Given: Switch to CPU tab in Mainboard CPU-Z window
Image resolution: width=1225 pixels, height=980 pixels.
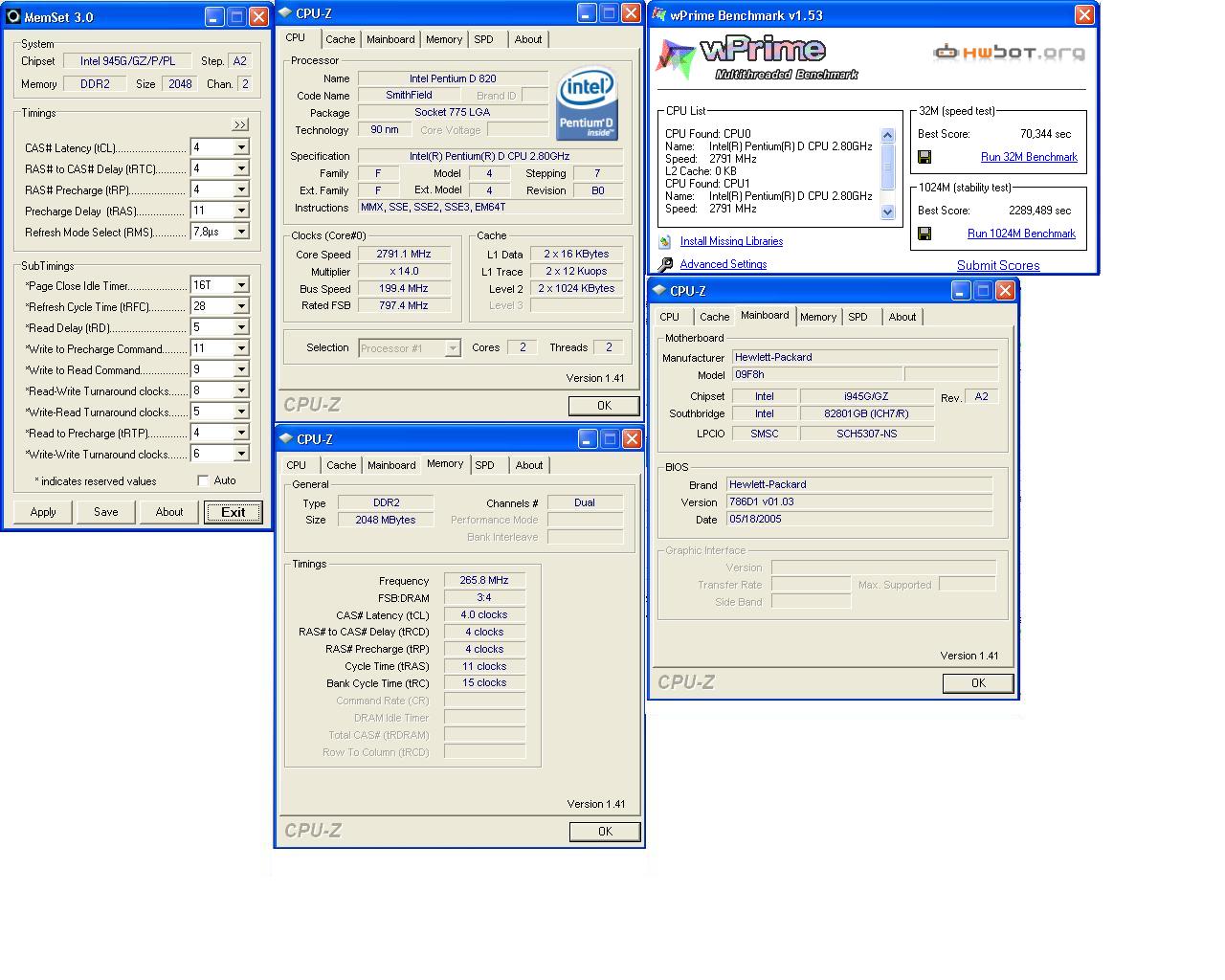Looking at the screenshot, I should [669, 317].
